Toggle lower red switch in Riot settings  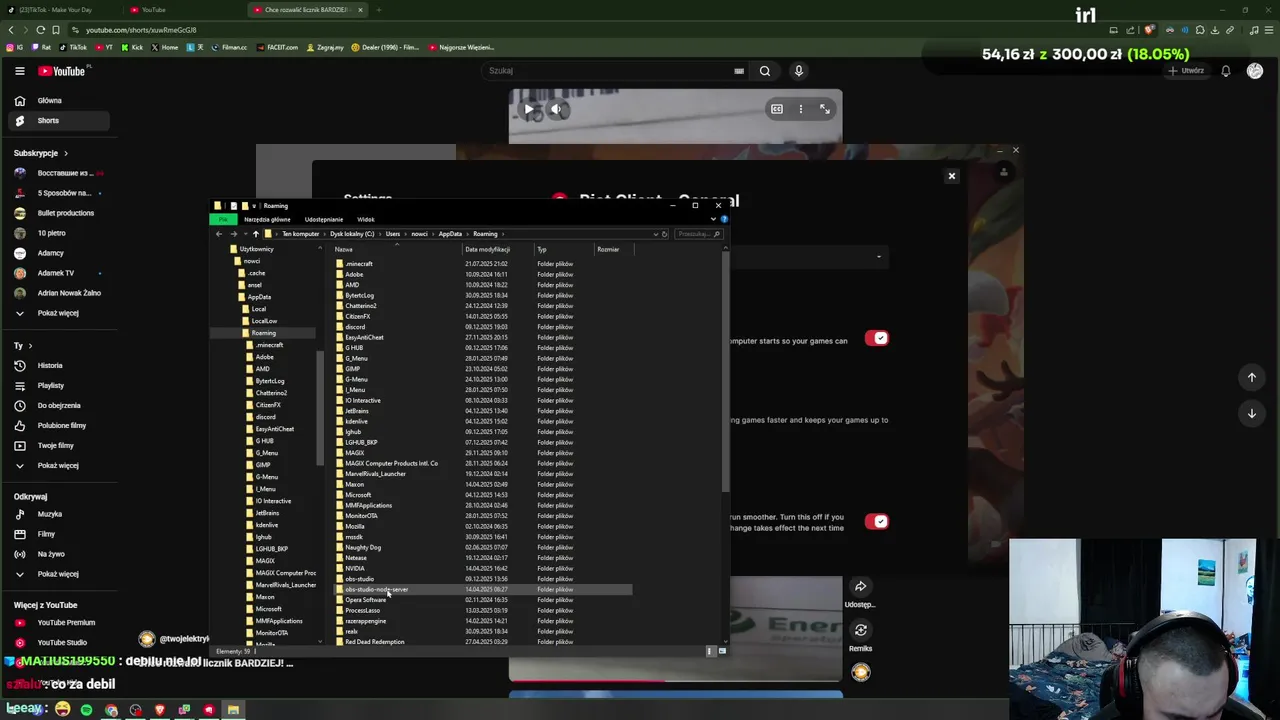point(876,521)
